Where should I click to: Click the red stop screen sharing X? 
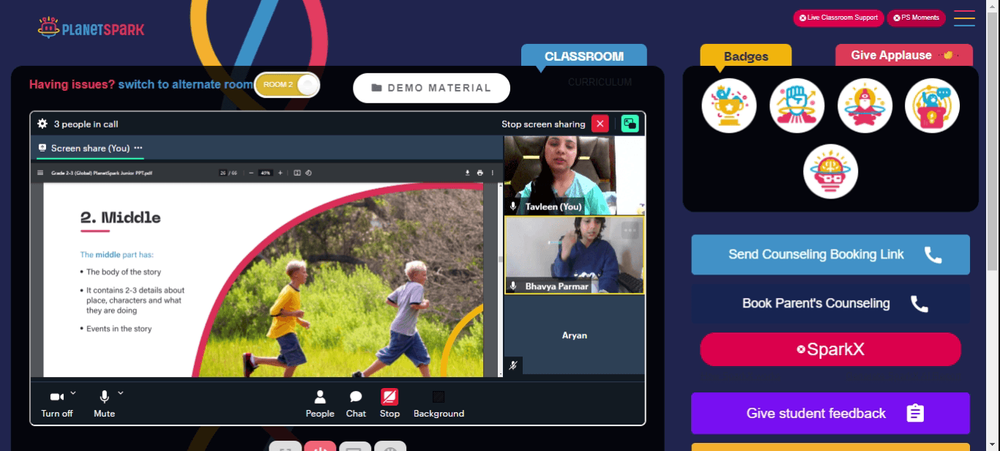point(599,124)
